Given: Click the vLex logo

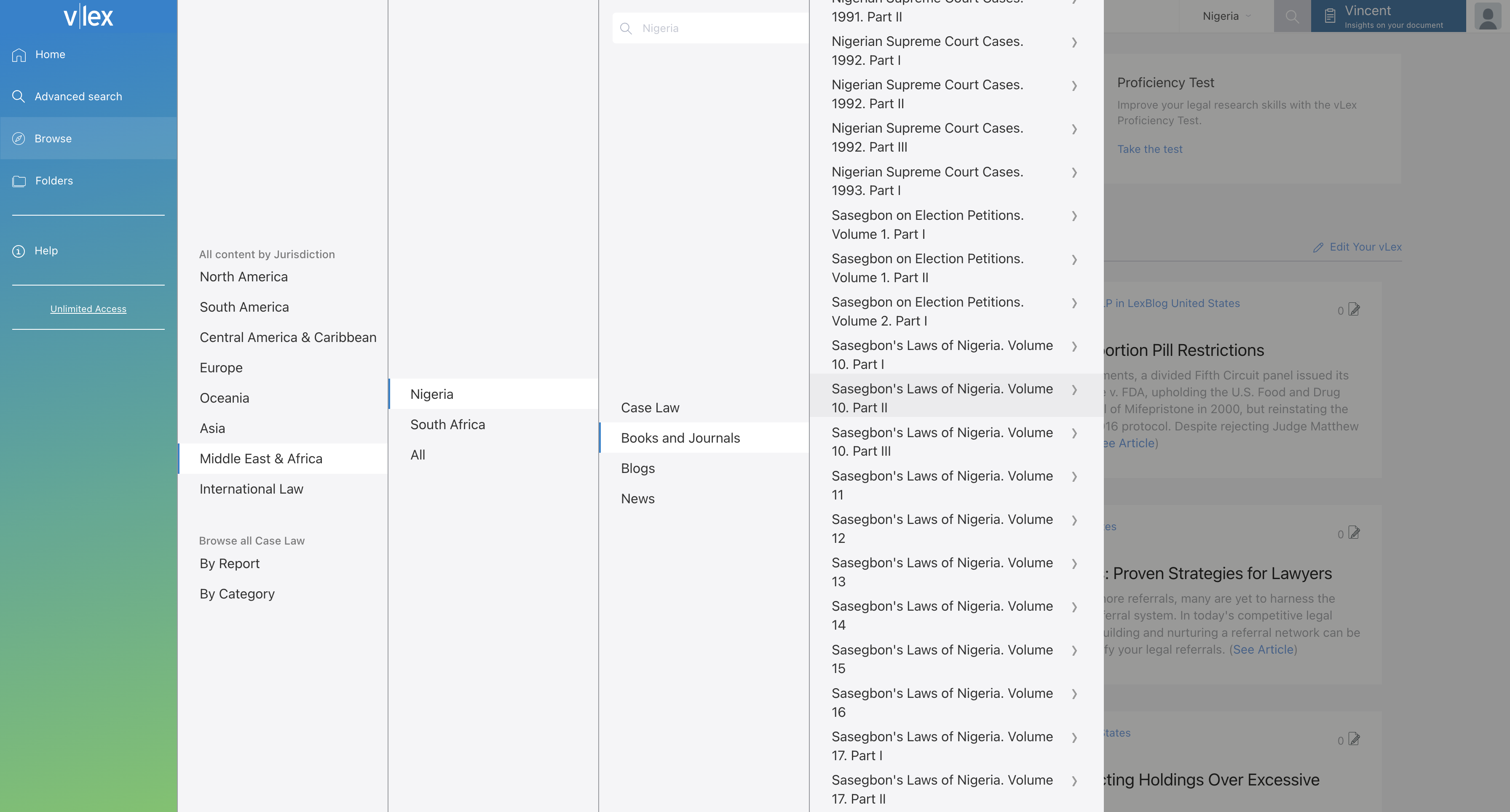Looking at the screenshot, I should [x=88, y=16].
